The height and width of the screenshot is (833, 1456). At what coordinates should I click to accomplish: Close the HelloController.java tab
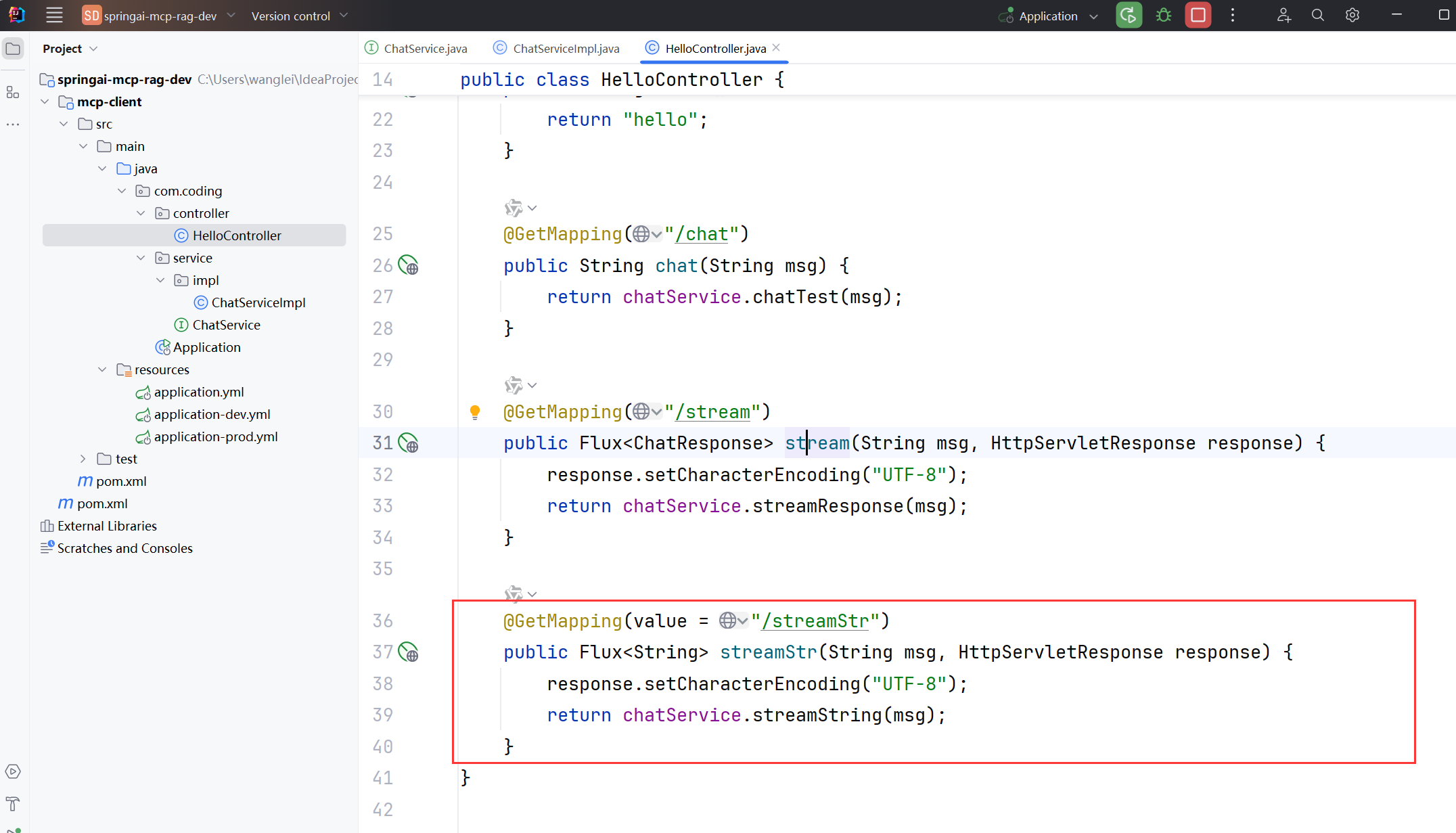pyautogui.click(x=776, y=47)
